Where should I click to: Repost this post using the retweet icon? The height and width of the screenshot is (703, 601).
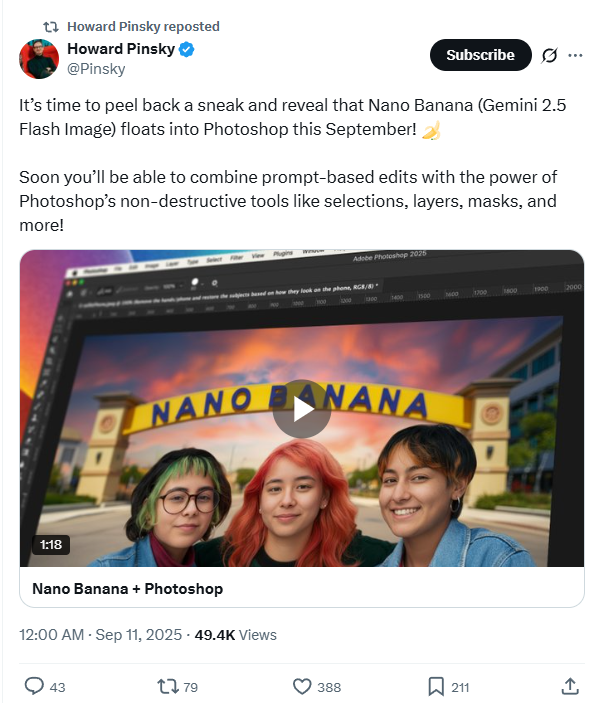pos(167,686)
